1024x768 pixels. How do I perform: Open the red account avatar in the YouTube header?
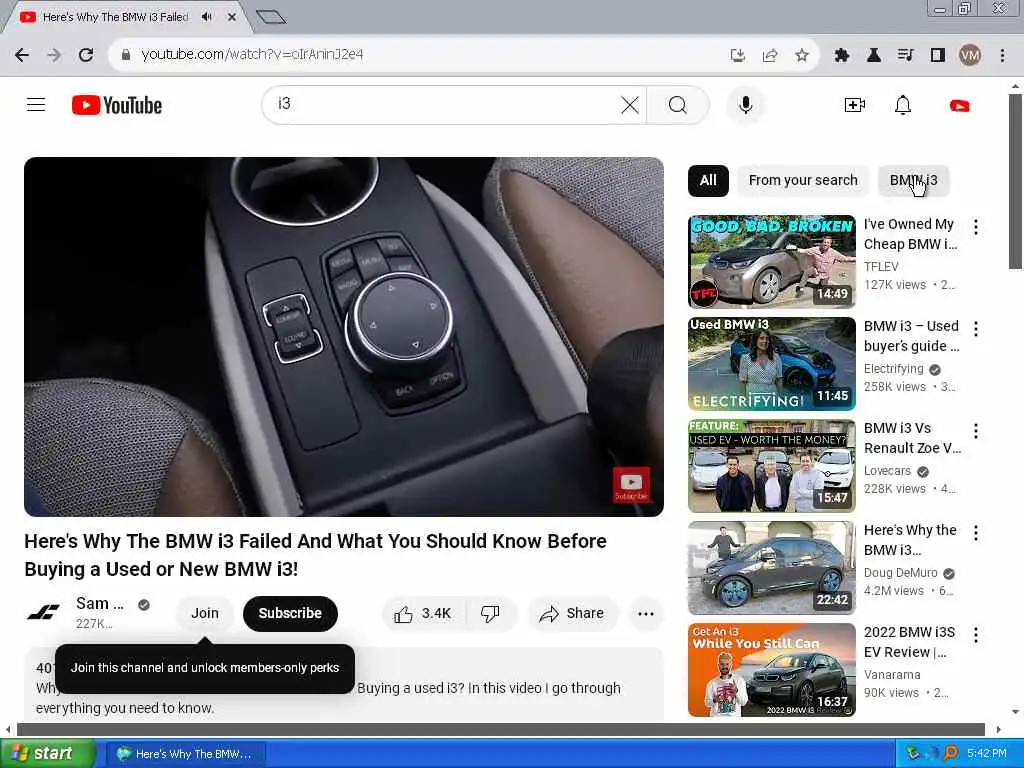[x=959, y=105]
